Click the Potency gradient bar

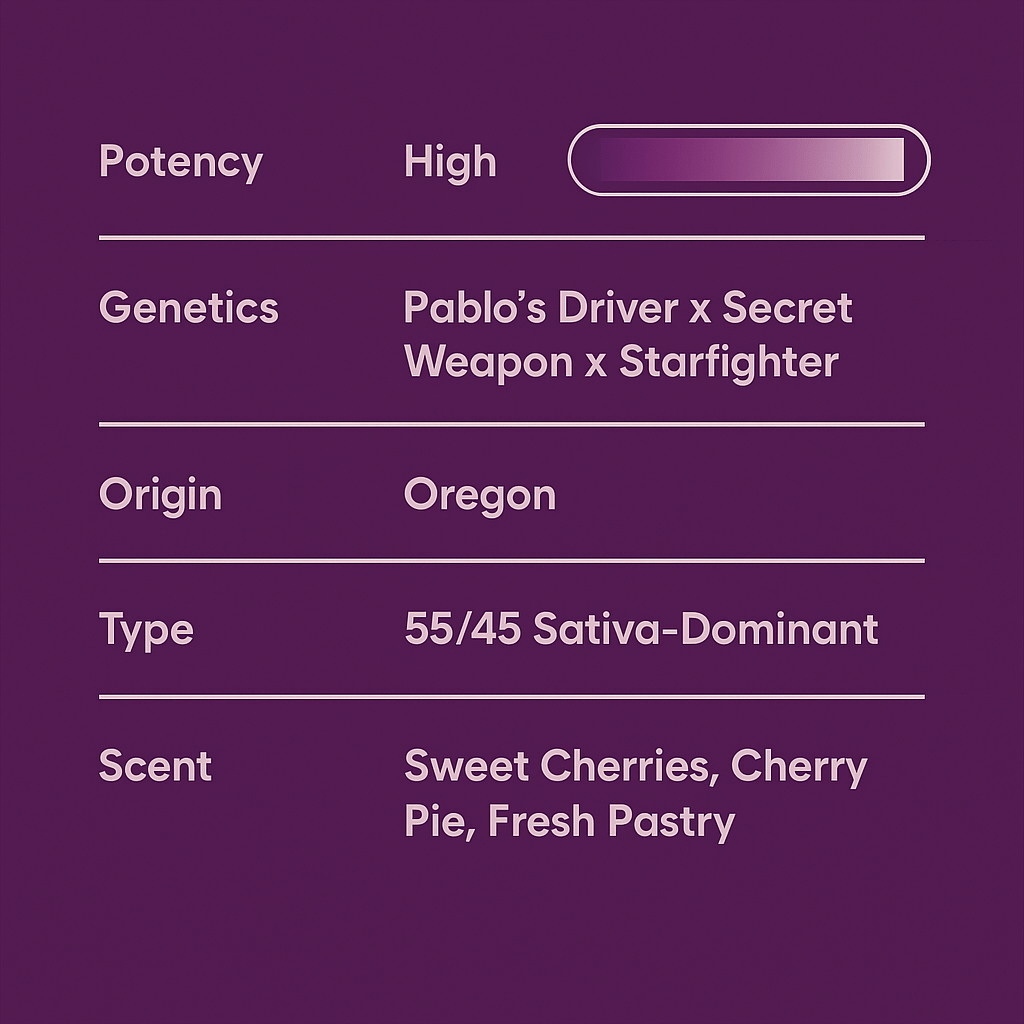tap(748, 160)
